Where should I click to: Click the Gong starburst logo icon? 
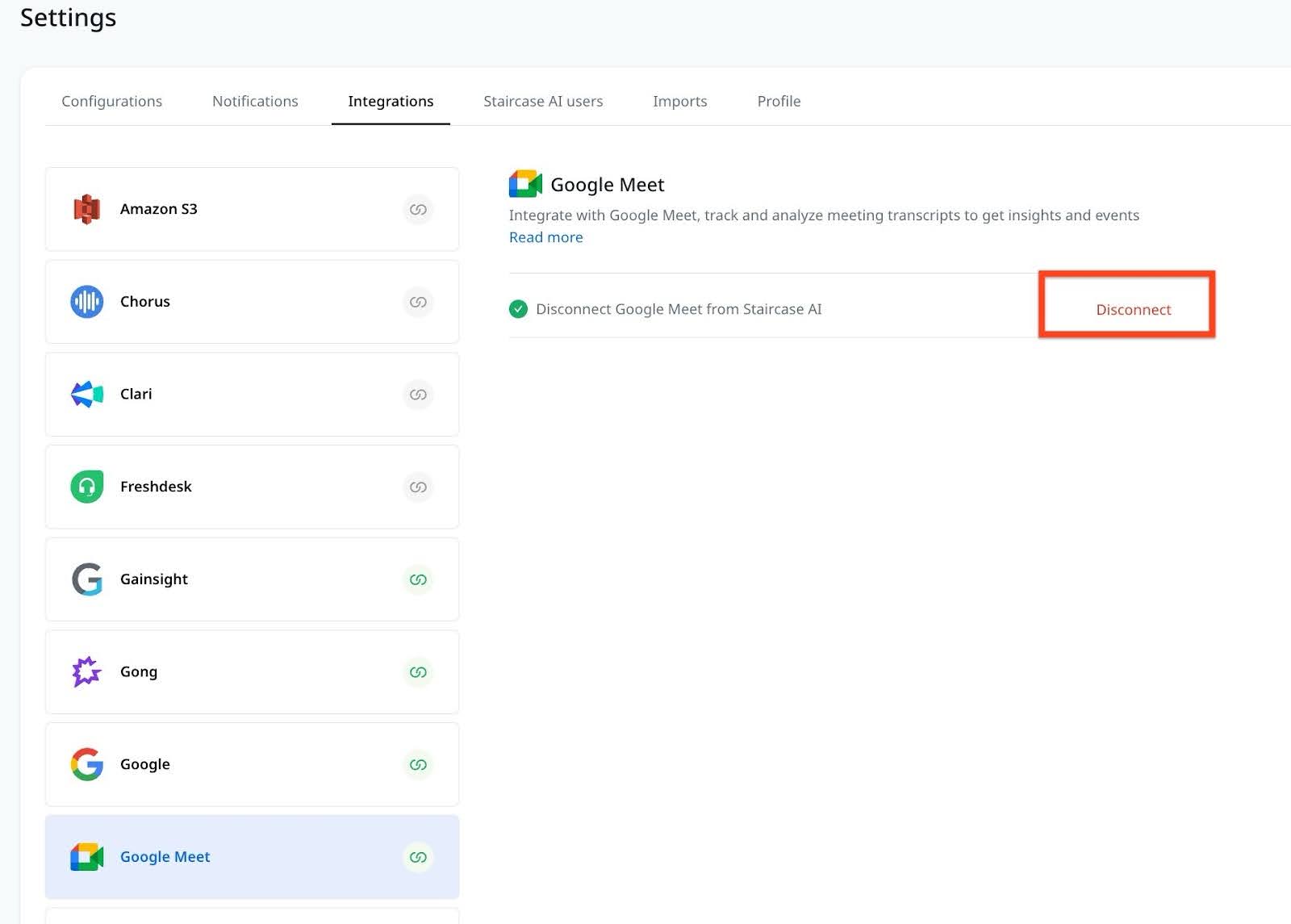click(x=87, y=671)
